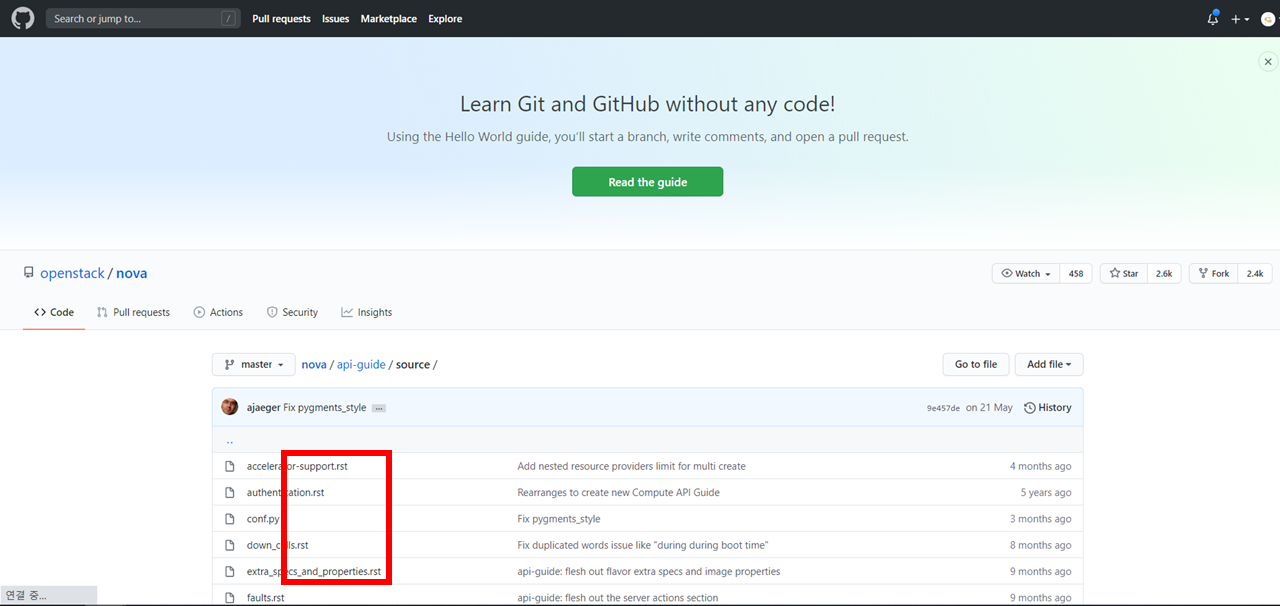Image resolution: width=1280 pixels, height=606 pixels.
Task: Click file icon beside authentication.rst
Action: click(229, 492)
